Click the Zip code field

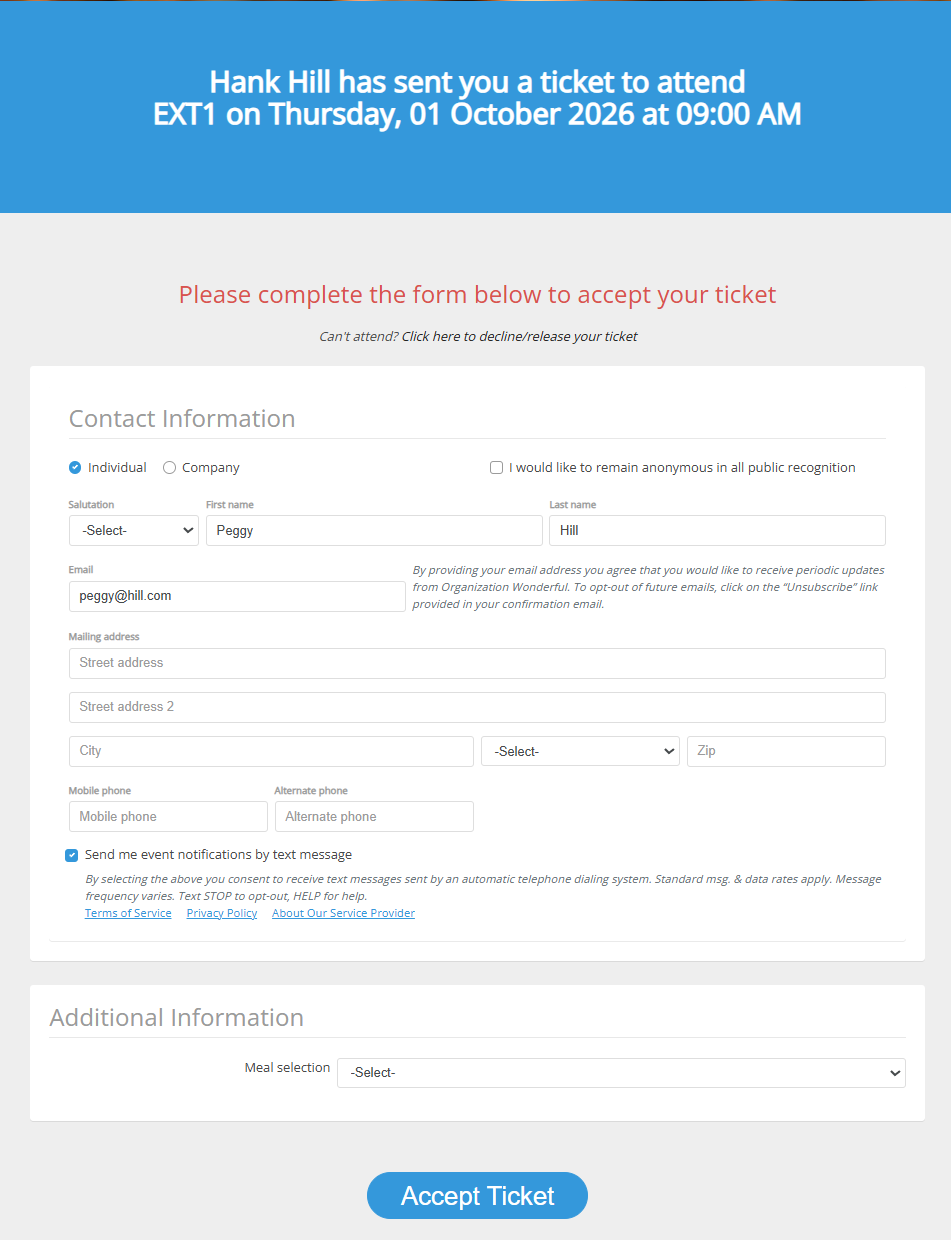[x=786, y=752]
